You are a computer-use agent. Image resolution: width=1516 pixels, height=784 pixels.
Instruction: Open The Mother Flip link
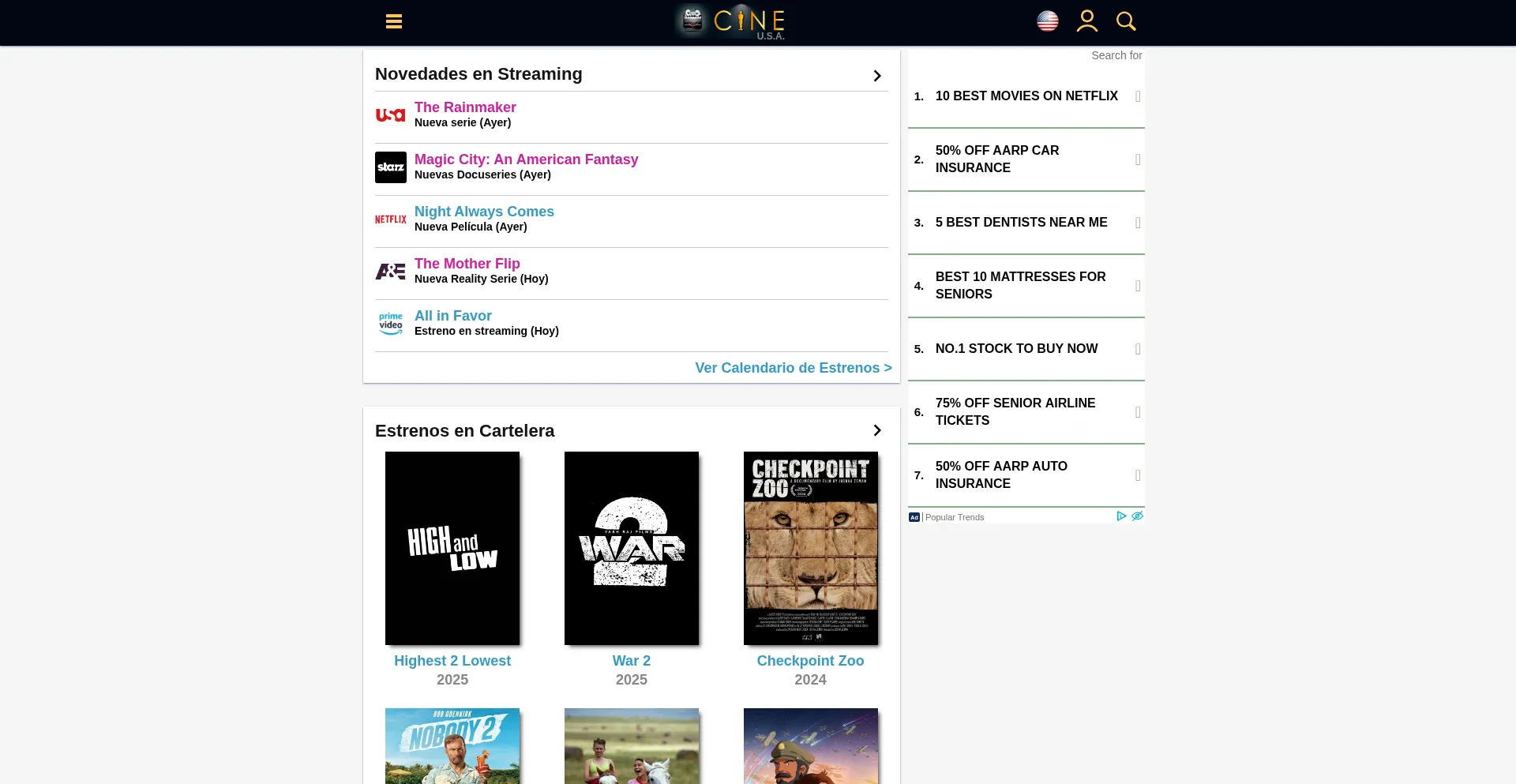(x=467, y=264)
